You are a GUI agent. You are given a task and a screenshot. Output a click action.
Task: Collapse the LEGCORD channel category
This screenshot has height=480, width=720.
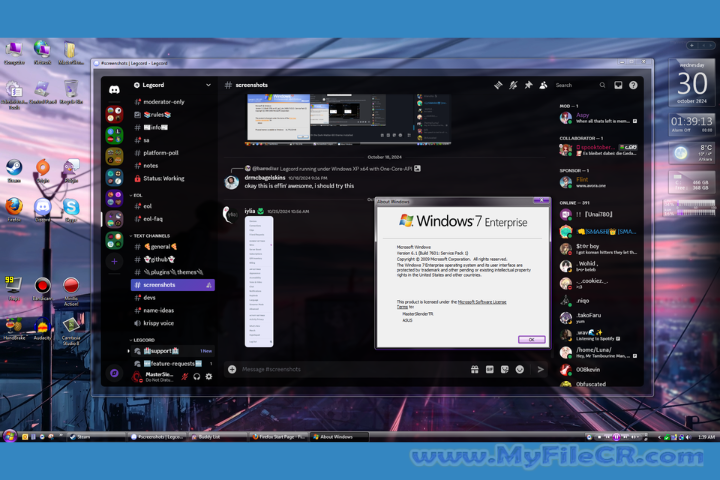pyautogui.click(x=142, y=340)
